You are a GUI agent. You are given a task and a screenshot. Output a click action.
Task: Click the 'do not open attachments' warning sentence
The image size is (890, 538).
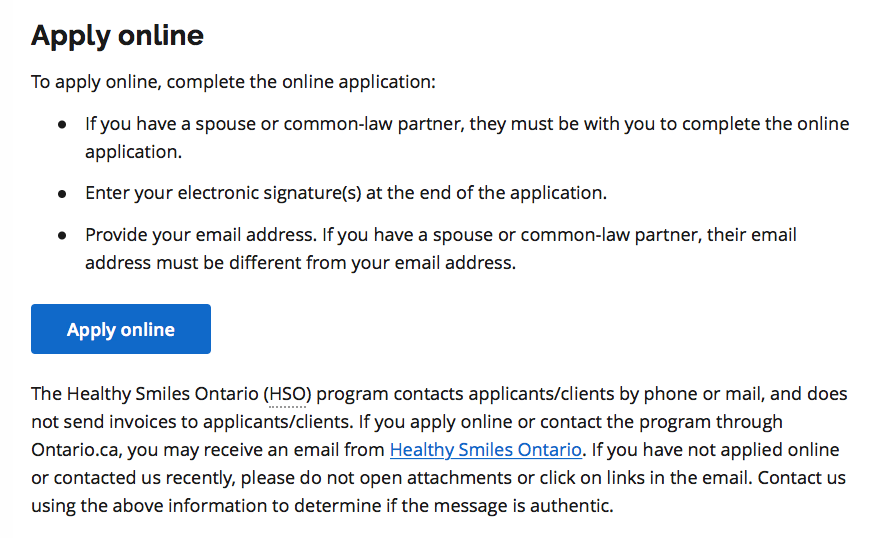tap(376, 478)
